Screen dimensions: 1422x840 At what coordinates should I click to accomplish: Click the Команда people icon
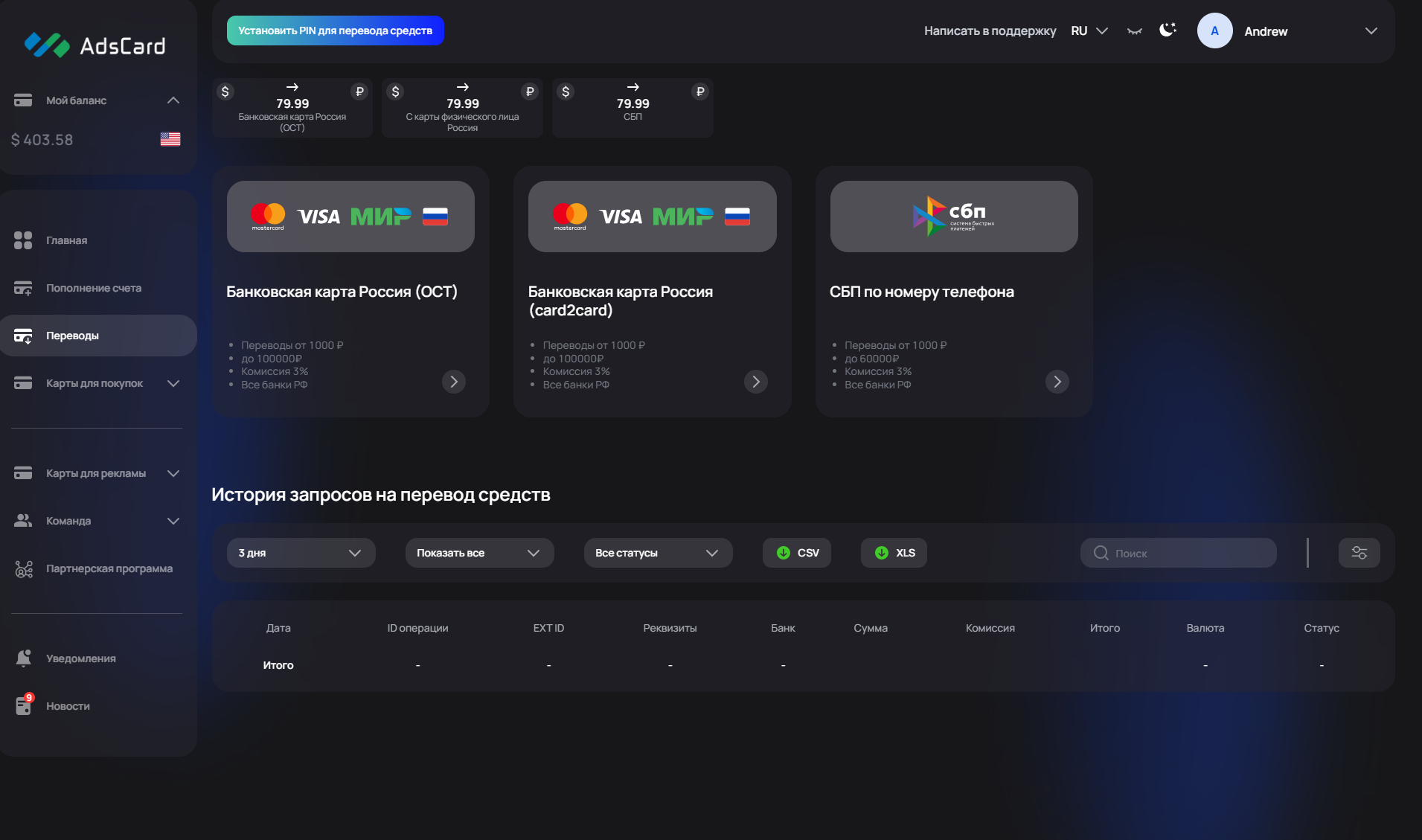(x=23, y=521)
